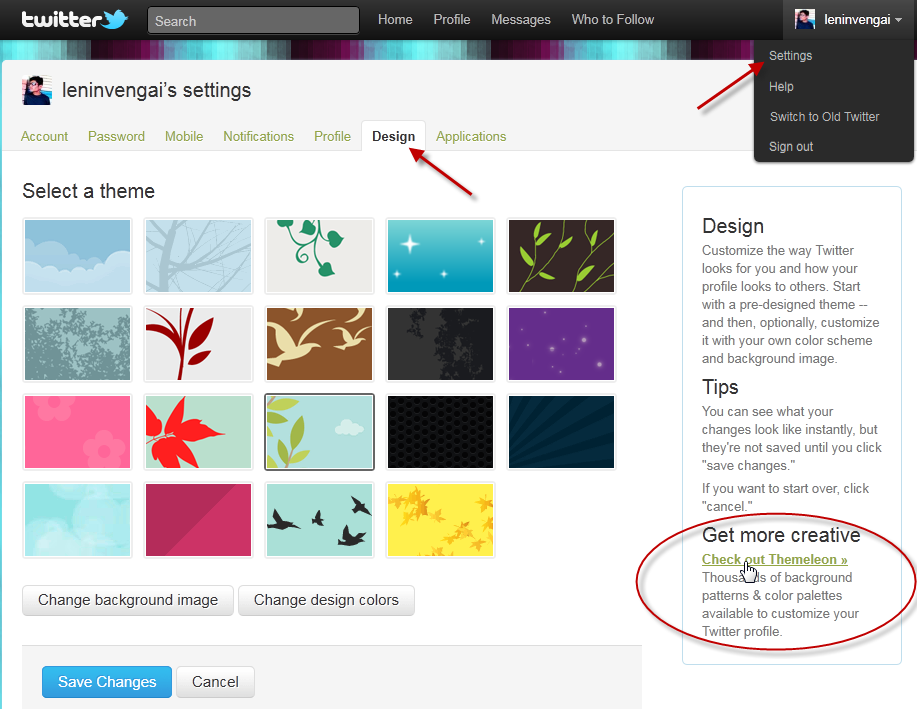
Task: Click the Save Changes button
Action: pos(107,682)
